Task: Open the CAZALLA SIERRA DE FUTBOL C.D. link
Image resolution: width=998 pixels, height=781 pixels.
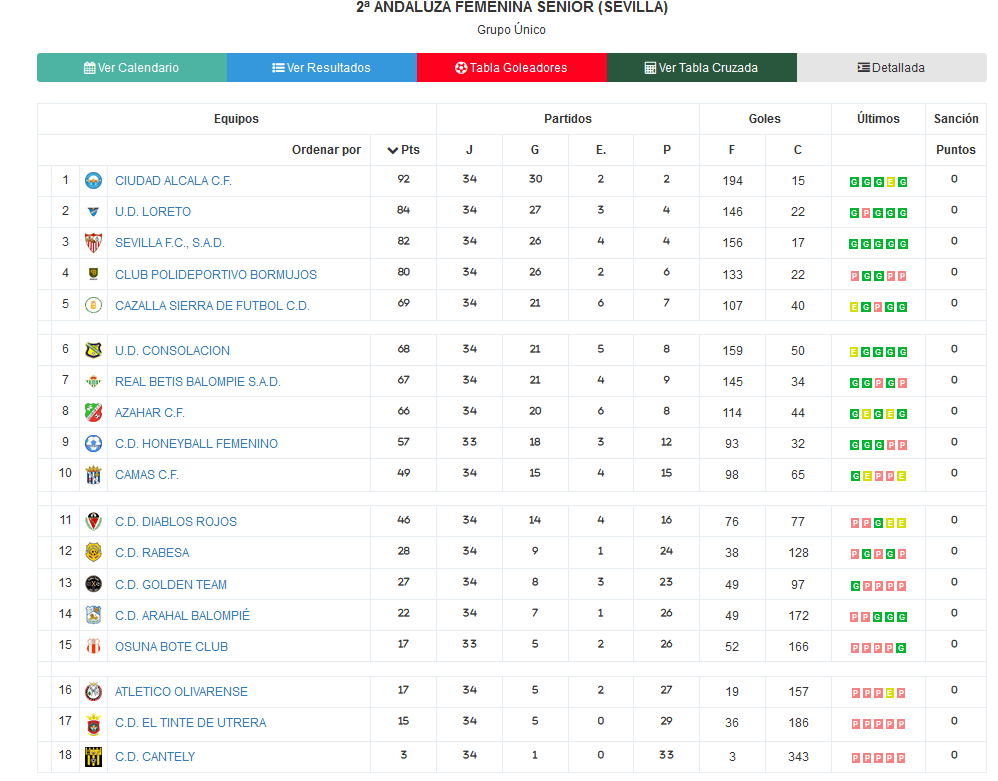Action: point(213,306)
